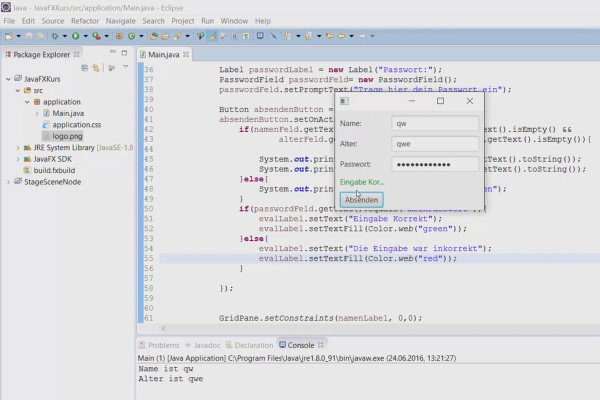Click the Save All toolbar icon
The height and width of the screenshot is (400, 600).
pos(41,36)
